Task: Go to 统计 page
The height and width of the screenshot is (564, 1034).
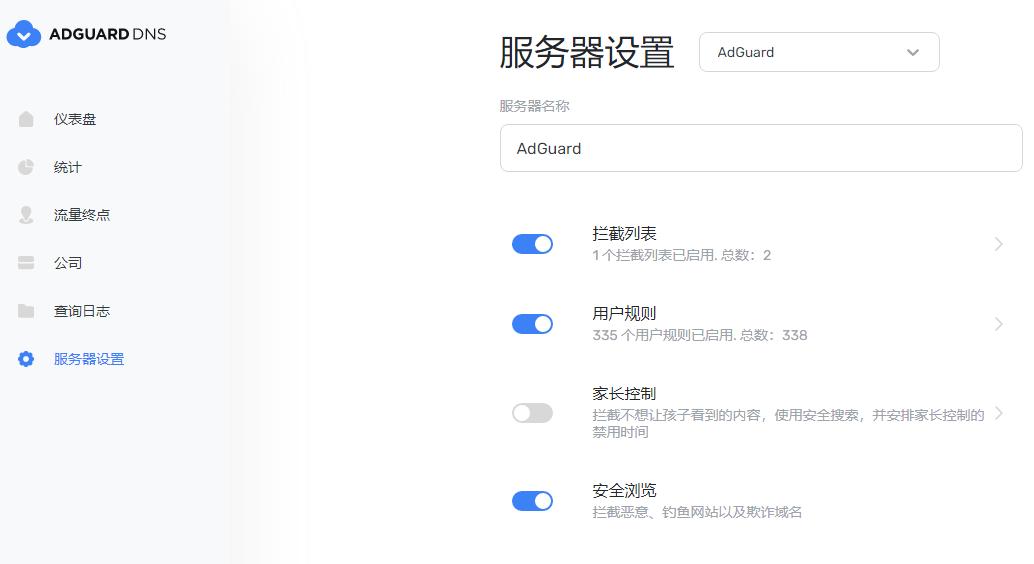Action: click(68, 168)
